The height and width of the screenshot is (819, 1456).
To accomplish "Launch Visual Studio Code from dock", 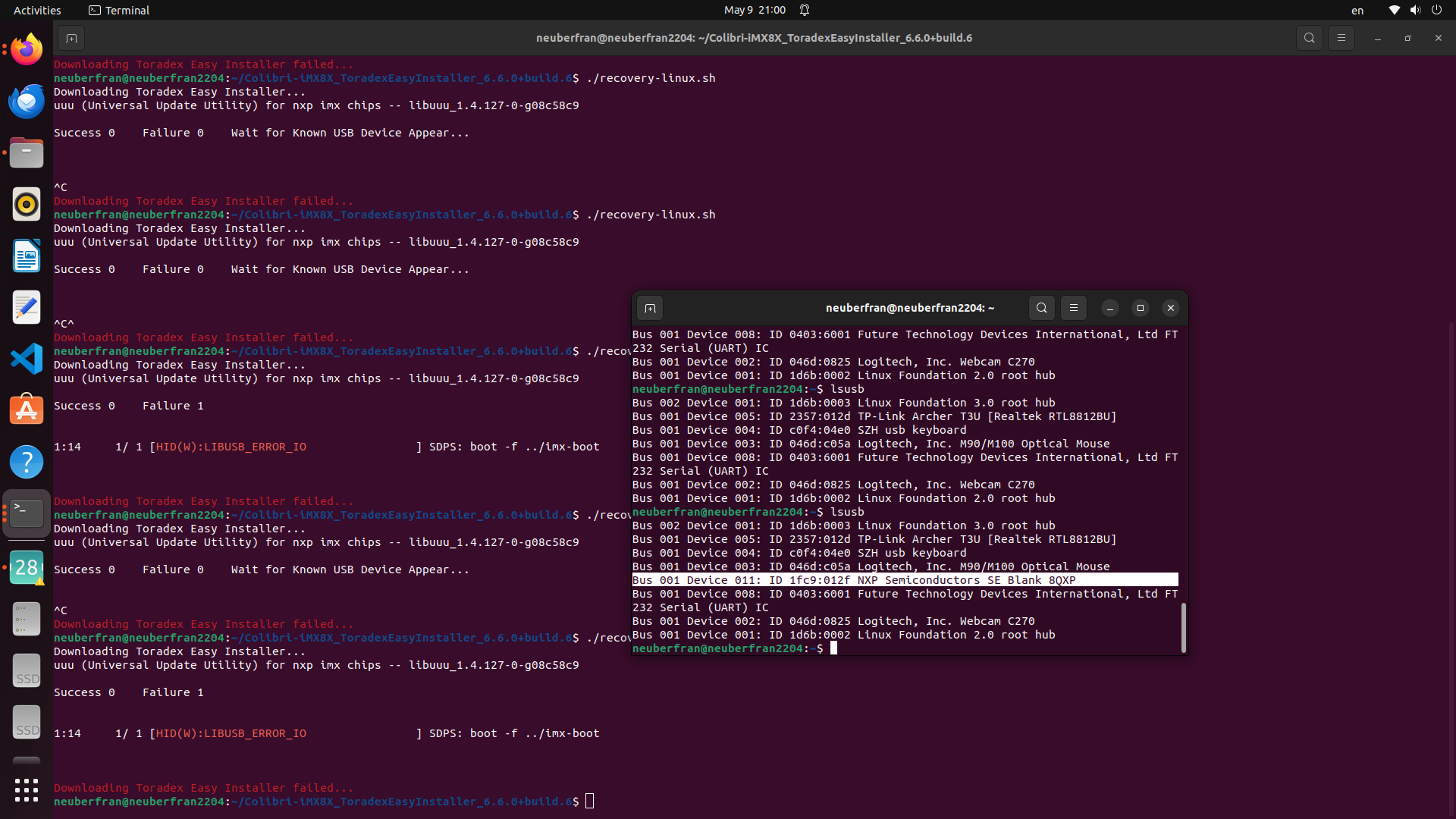I will click(27, 359).
